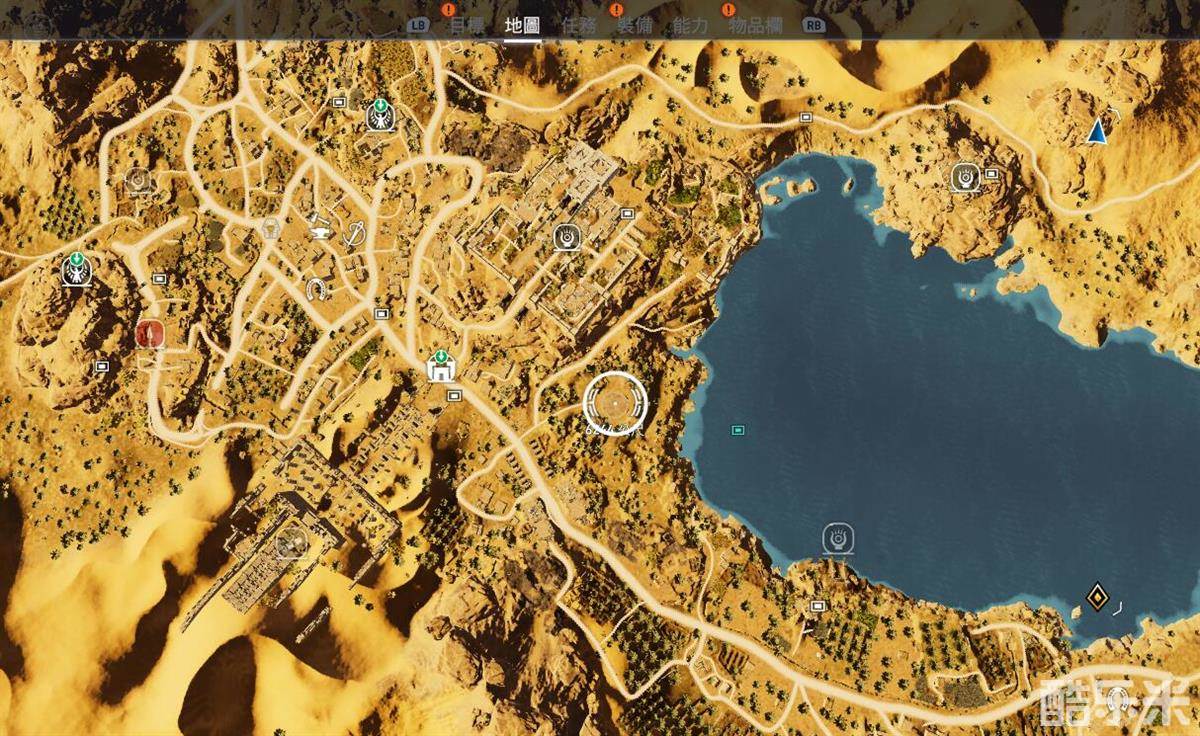This screenshot has width=1200, height=736.
Task: Choose the temple fast travel point icon
Action: [440, 366]
